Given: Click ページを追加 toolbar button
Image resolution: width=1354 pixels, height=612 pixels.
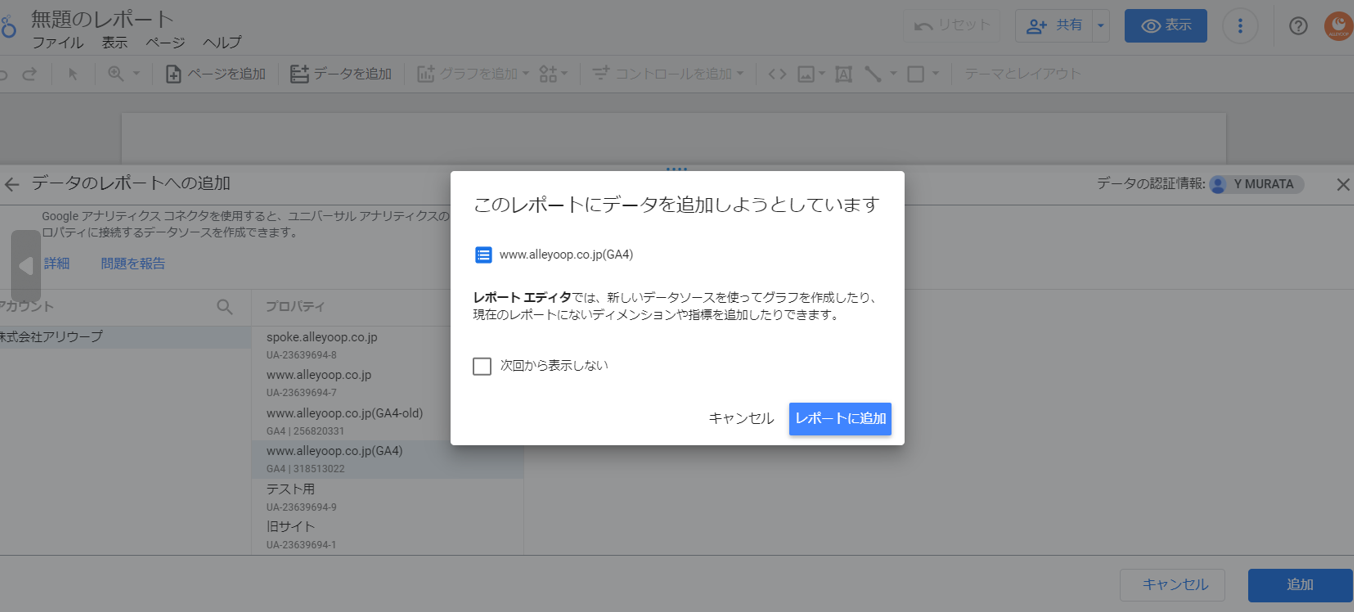Looking at the screenshot, I should click(216, 74).
